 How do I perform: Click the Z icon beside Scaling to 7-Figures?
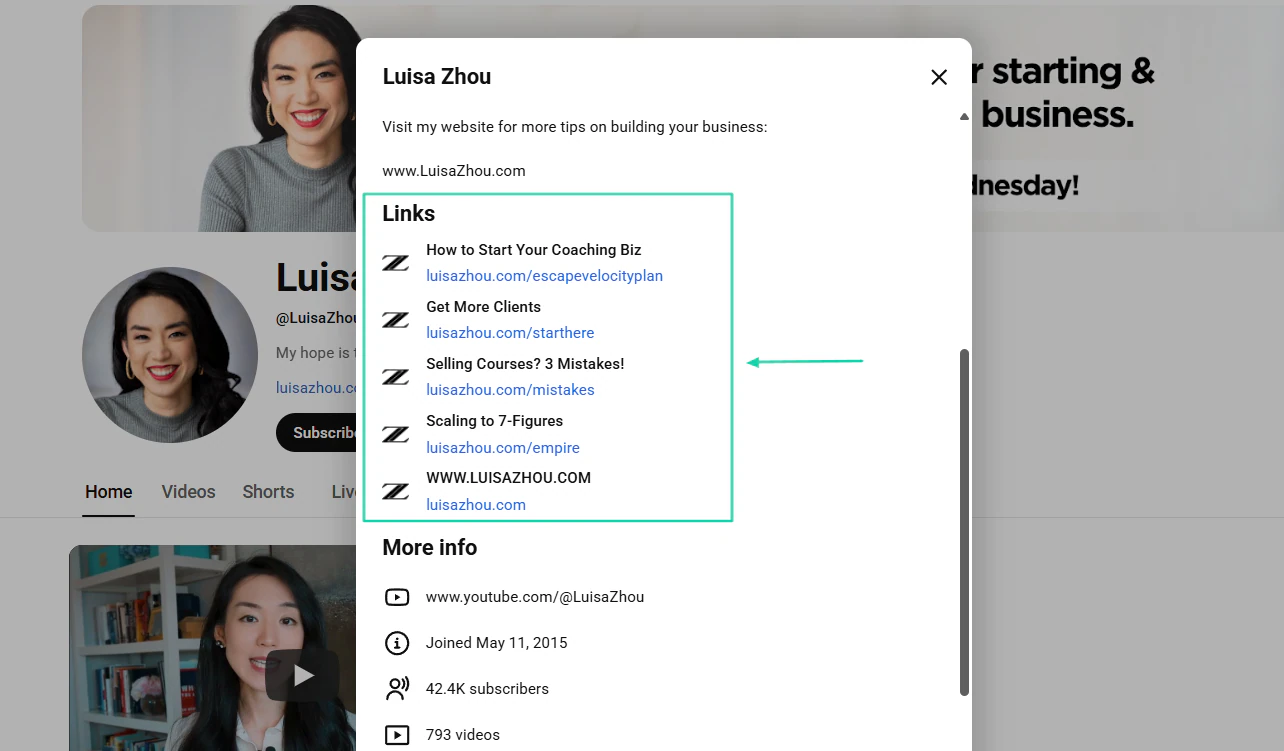pyautogui.click(x=396, y=434)
